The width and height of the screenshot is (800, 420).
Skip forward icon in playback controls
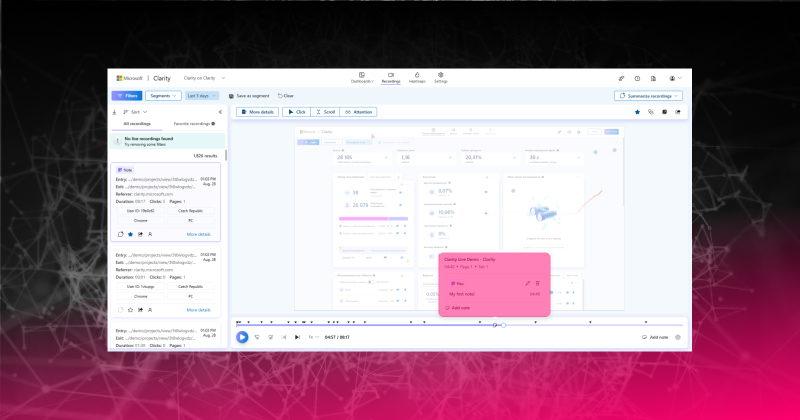(x=270, y=337)
